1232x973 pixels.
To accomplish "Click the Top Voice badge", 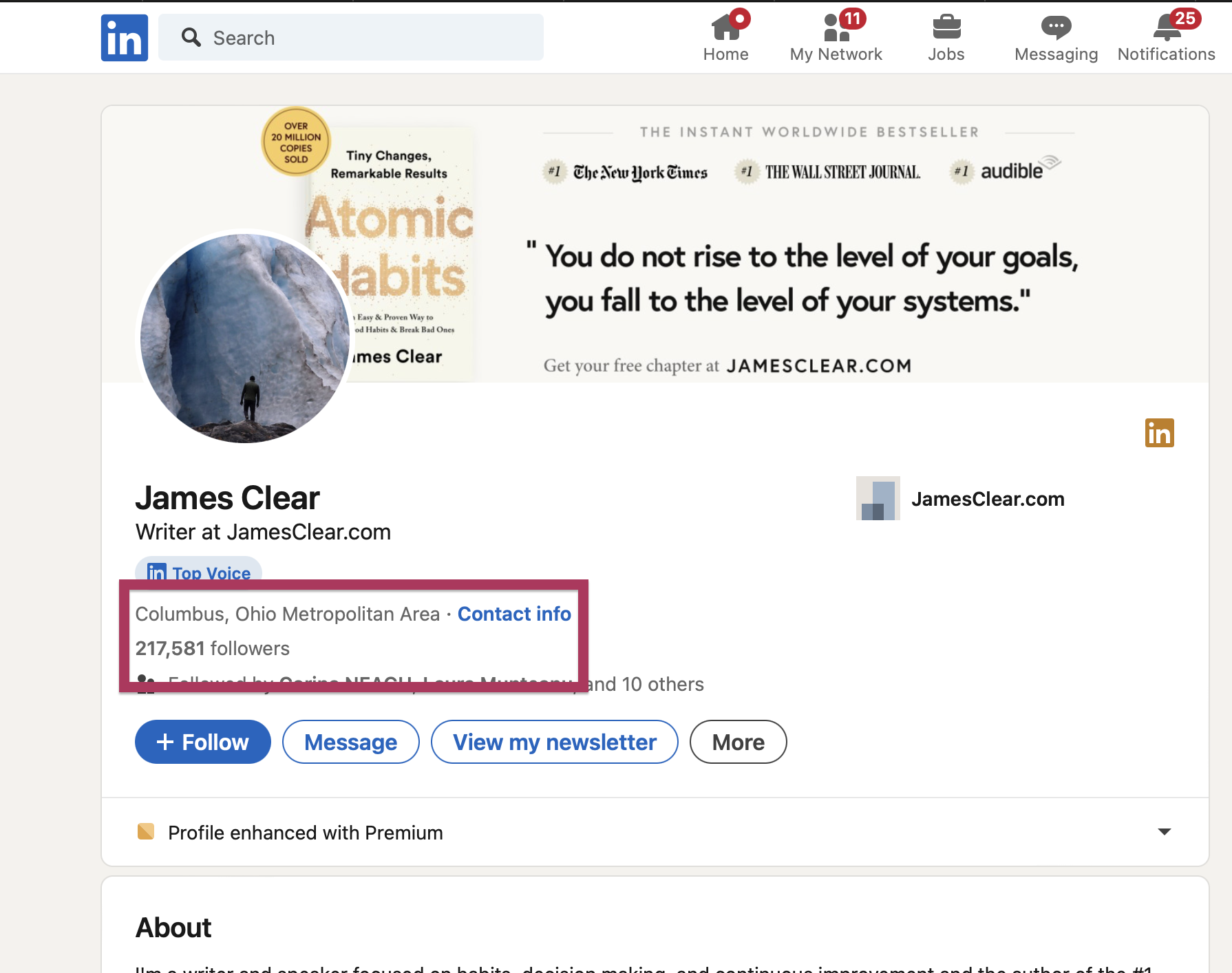I will tap(198, 572).
